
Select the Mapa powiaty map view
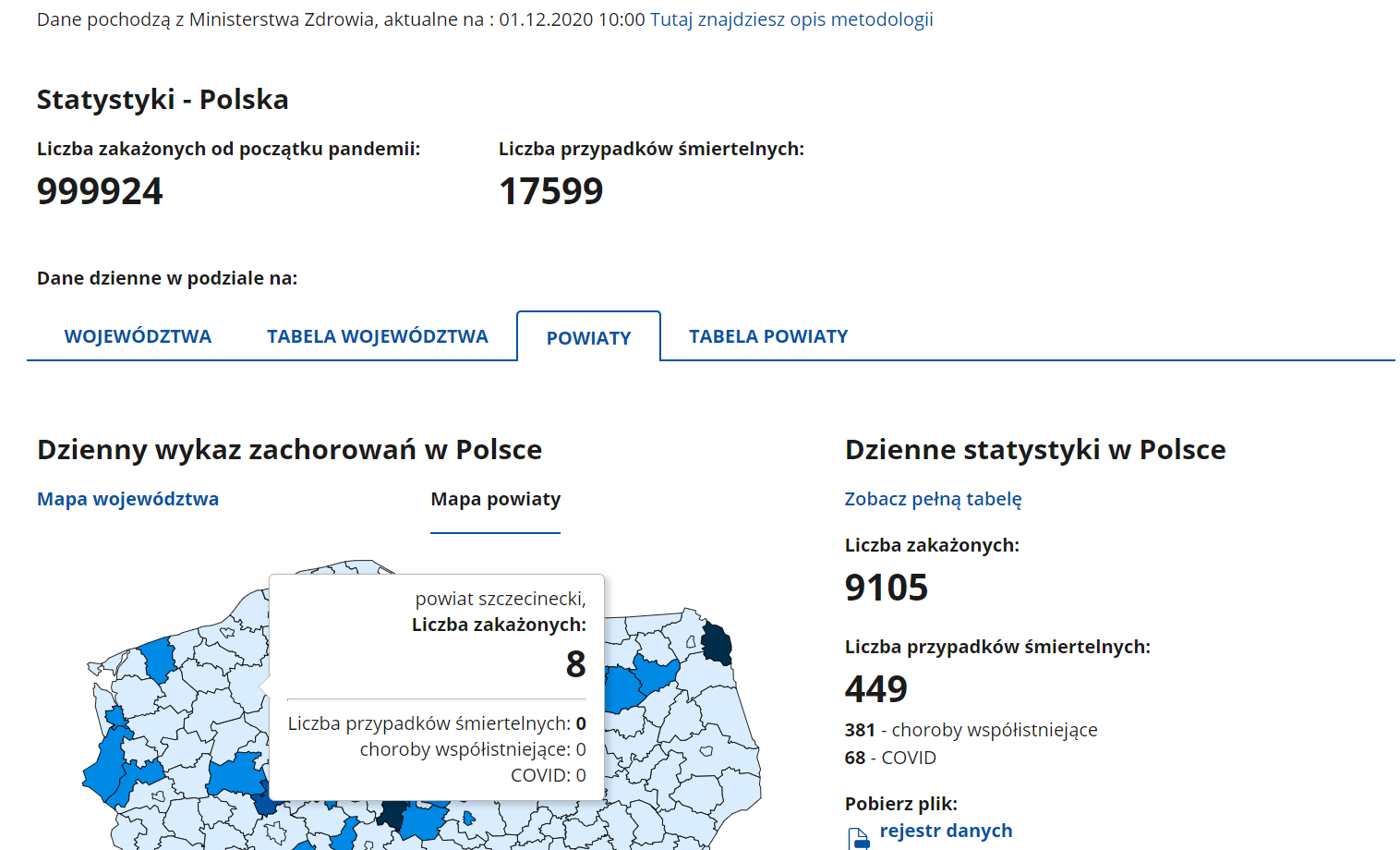(x=495, y=499)
